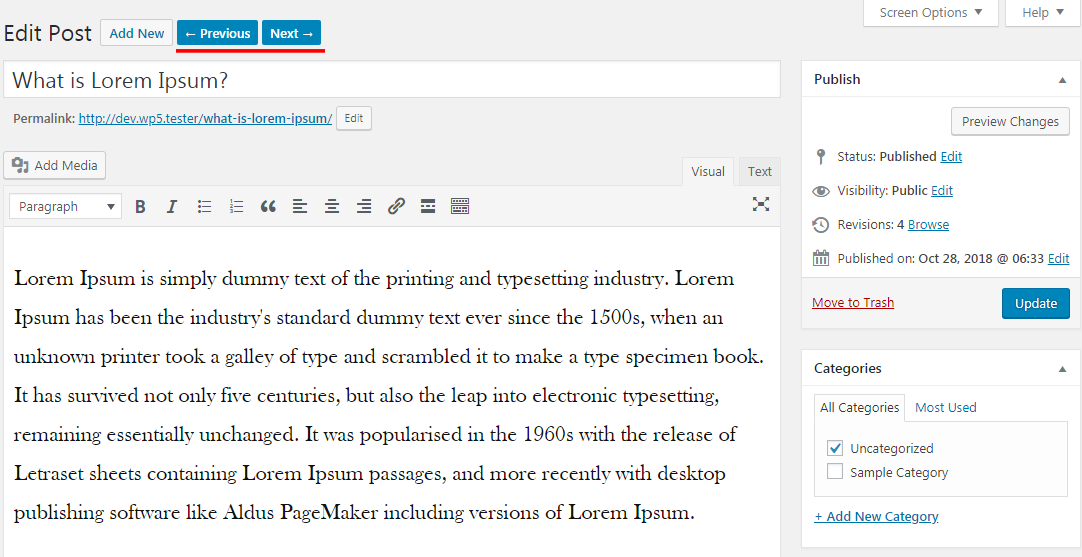Insert a bulleted list
The width and height of the screenshot is (1082, 557).
point(204,206)
